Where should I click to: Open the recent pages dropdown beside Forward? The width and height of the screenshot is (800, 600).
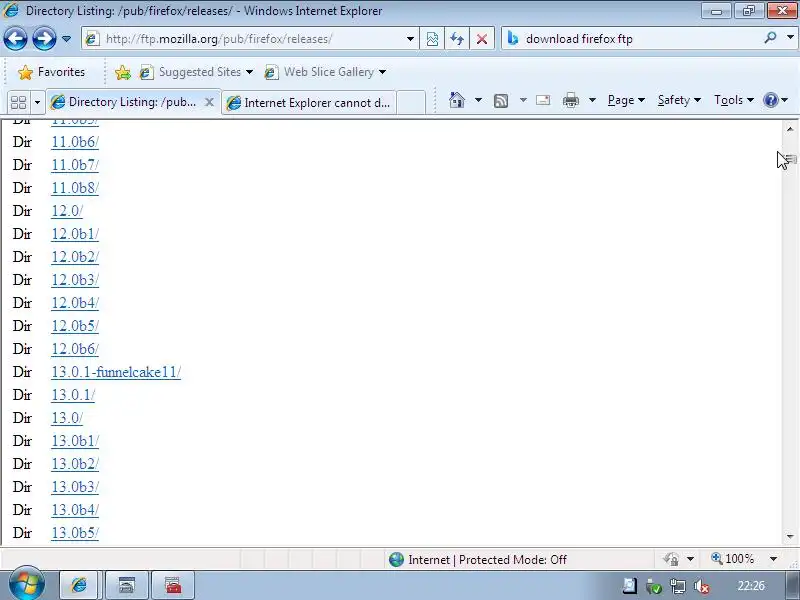click(66, 39)
